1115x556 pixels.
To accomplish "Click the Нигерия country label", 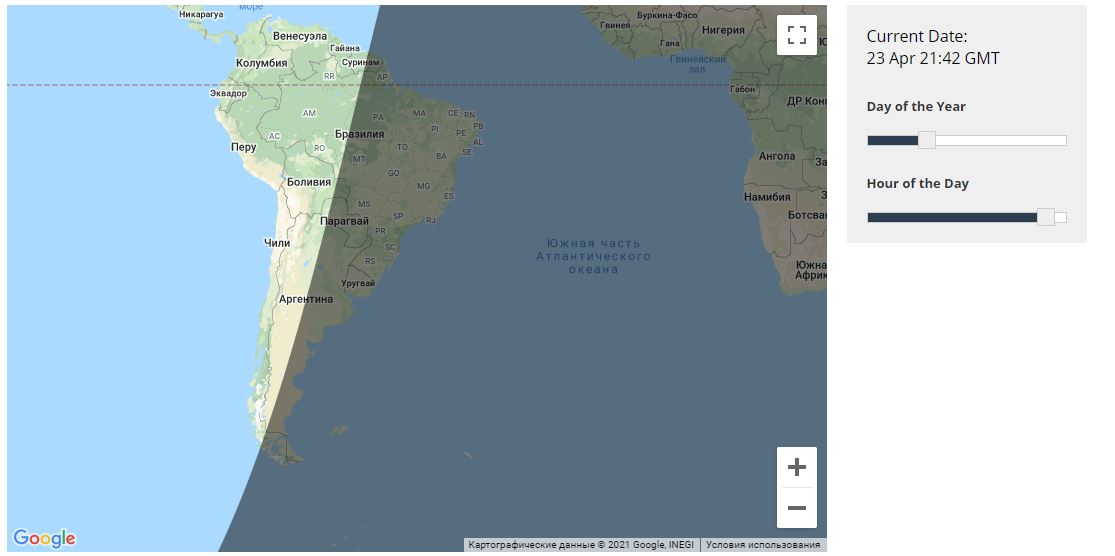I will click(723, 30).
